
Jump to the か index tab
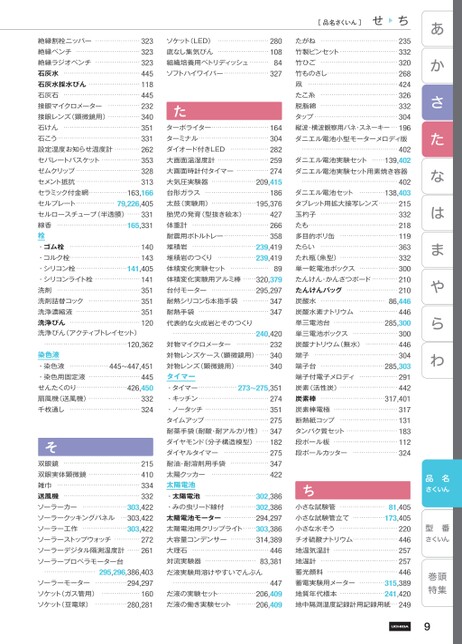(437, 66)
